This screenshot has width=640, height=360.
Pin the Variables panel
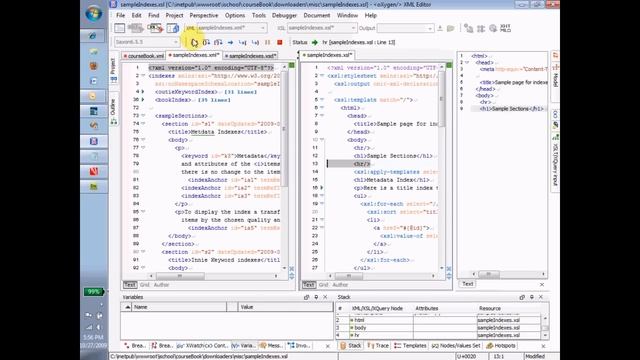316,297
